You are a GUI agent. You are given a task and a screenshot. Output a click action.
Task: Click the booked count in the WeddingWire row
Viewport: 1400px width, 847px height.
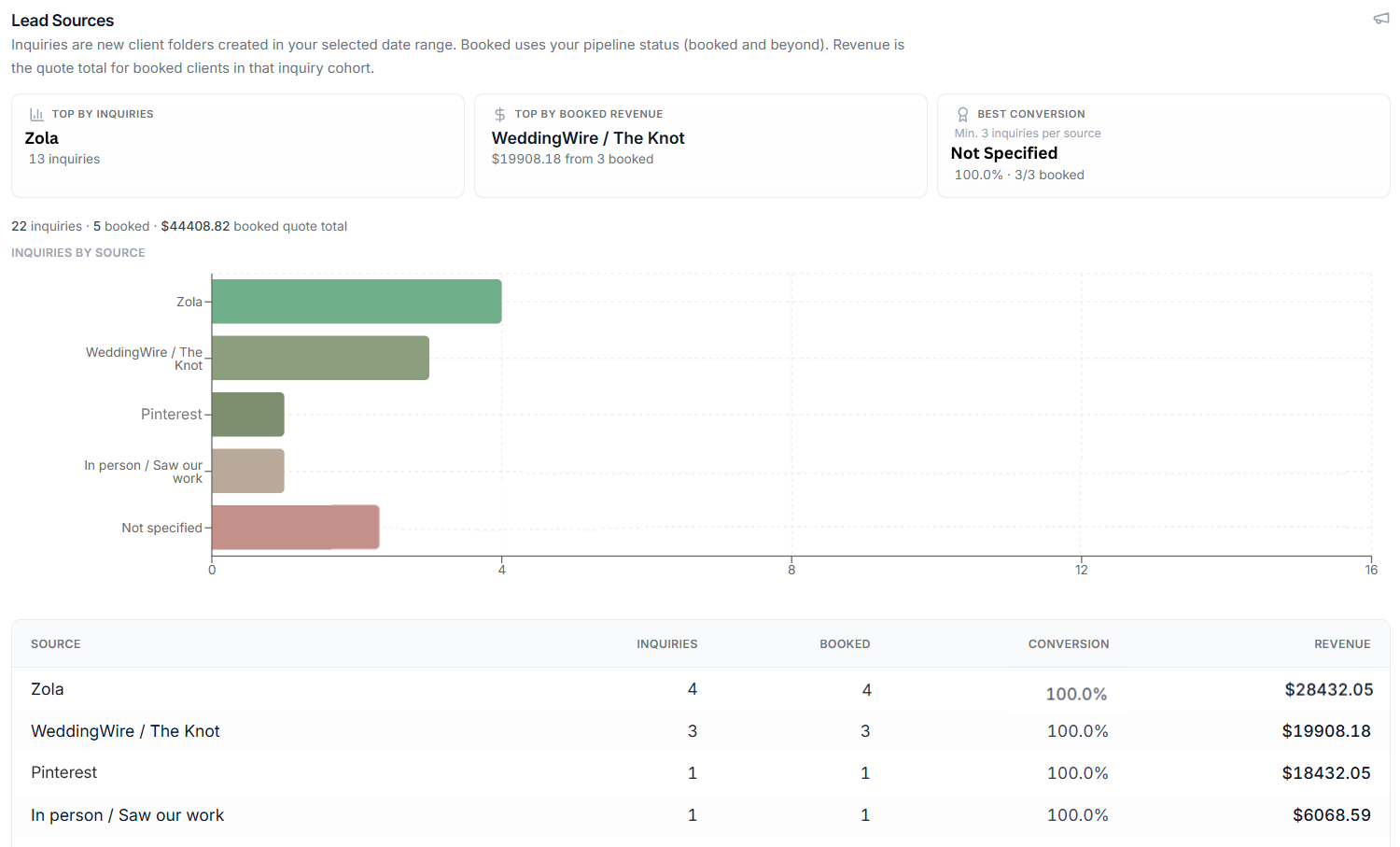tap(865, 731)
